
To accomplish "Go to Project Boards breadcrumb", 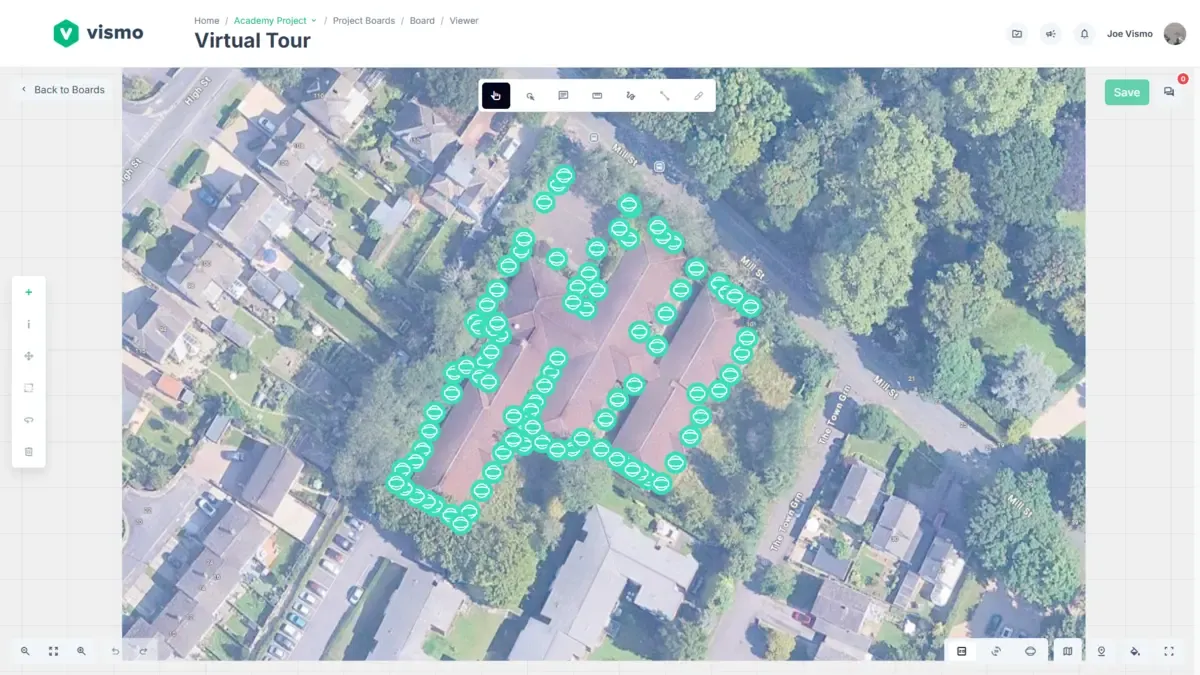I will click(363, 20).
